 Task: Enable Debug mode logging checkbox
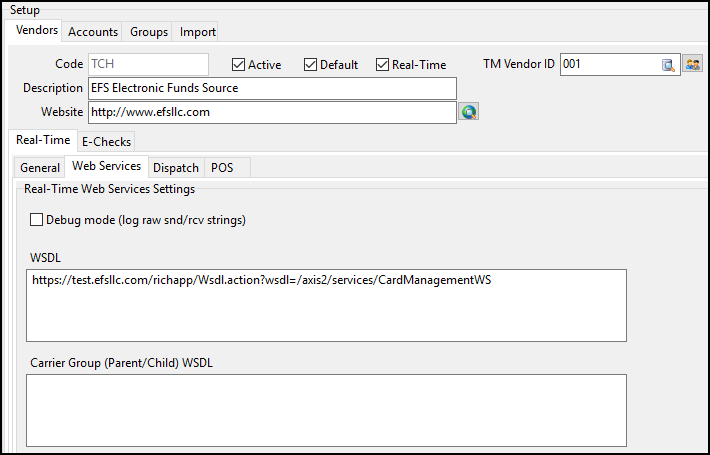pos(36,220)
